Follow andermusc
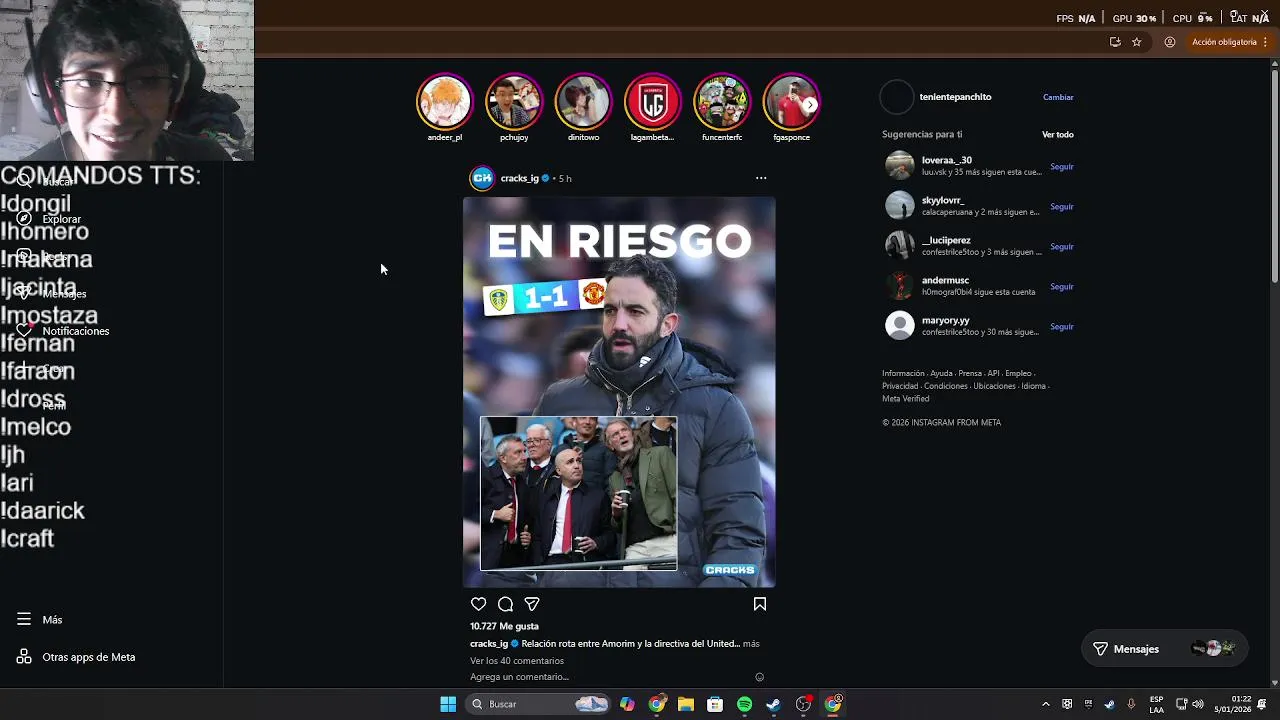The width and height of the screenshot is (1280, 720). (x=1062, y=287)
